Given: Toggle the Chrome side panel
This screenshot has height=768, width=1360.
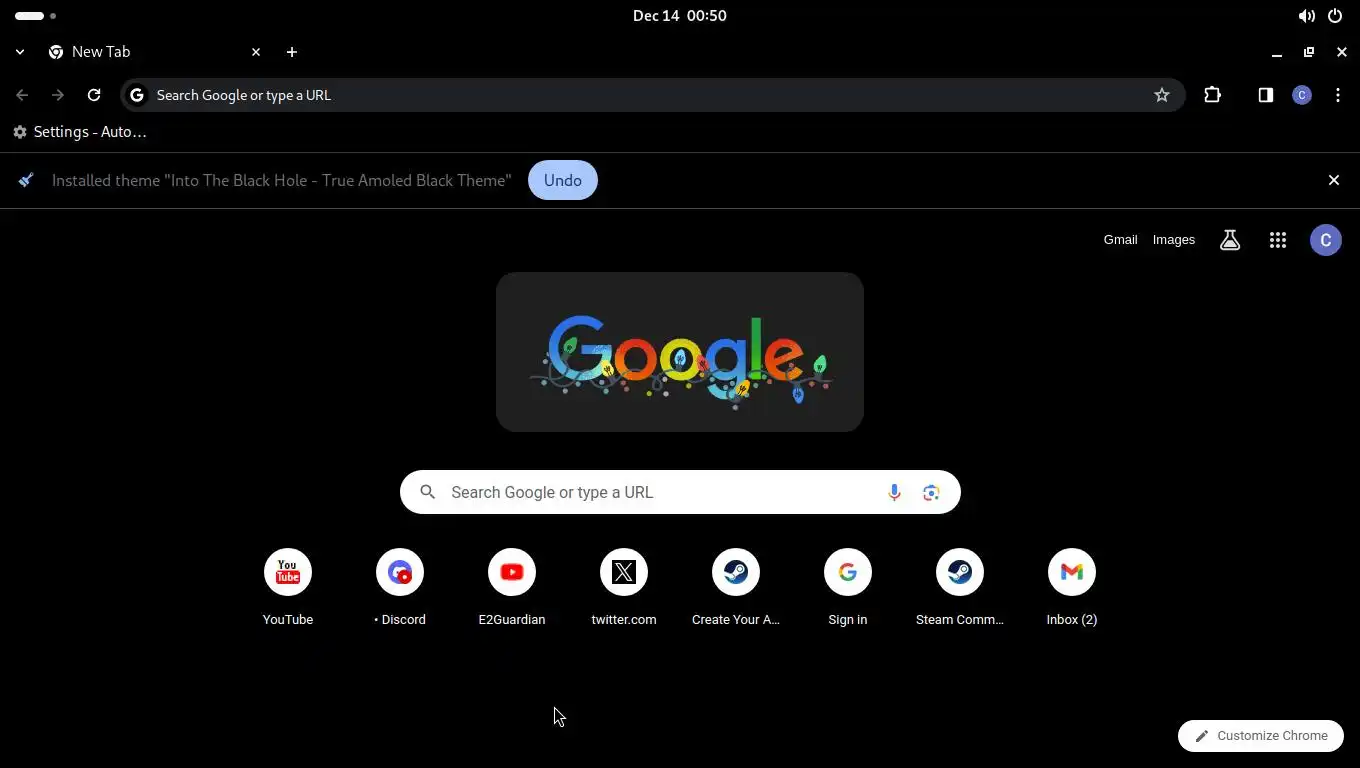Looking at the screenshot, I should pyautogui.click(x=1266, y=95).
